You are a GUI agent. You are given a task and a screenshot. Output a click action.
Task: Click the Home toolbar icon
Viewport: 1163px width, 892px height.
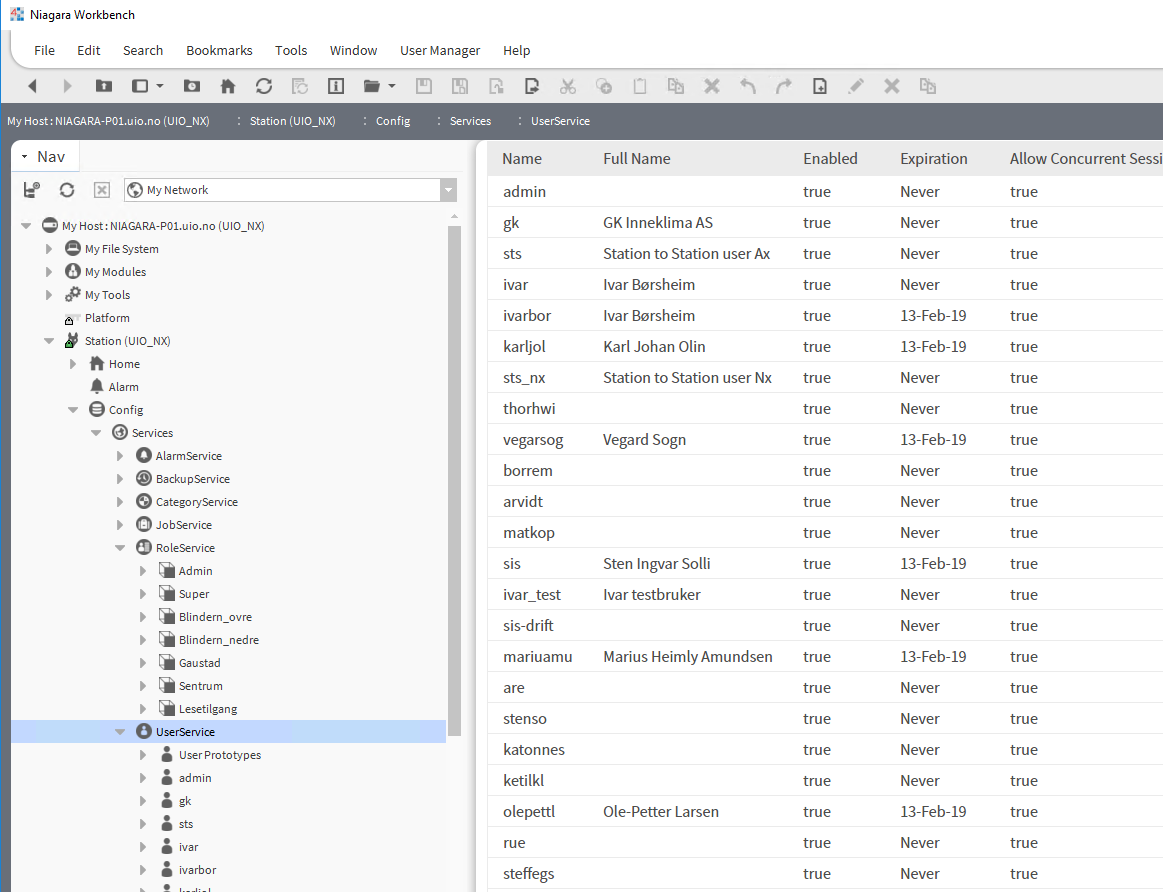click(x=228, y=86)
